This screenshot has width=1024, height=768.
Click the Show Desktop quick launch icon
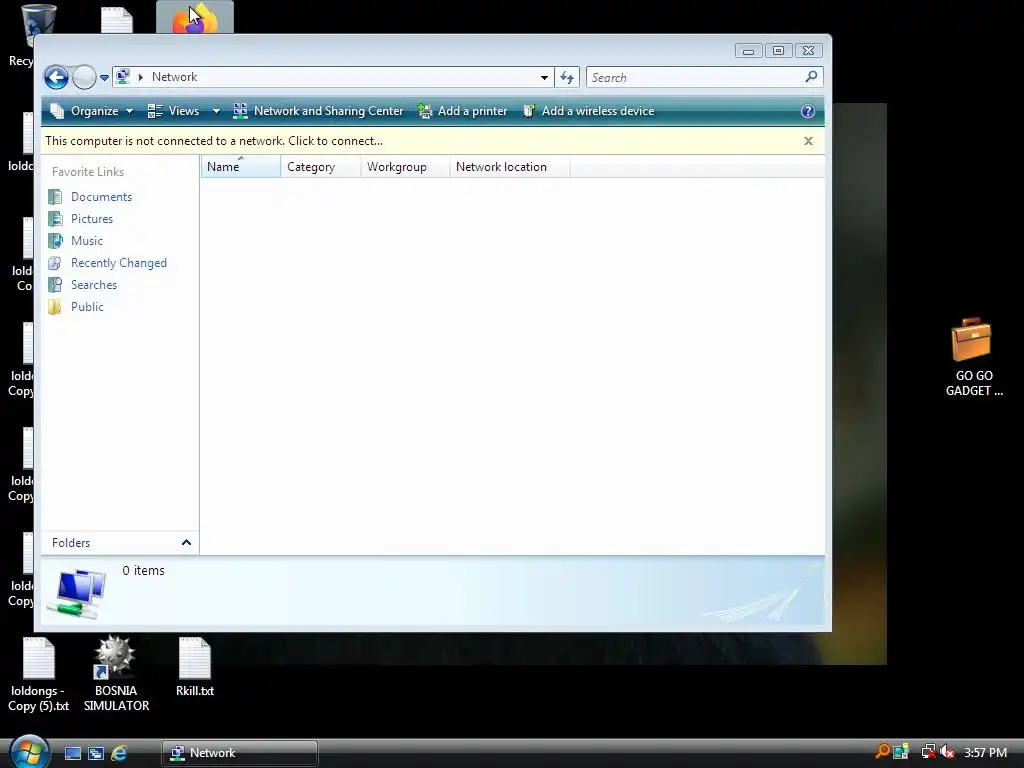72,753
